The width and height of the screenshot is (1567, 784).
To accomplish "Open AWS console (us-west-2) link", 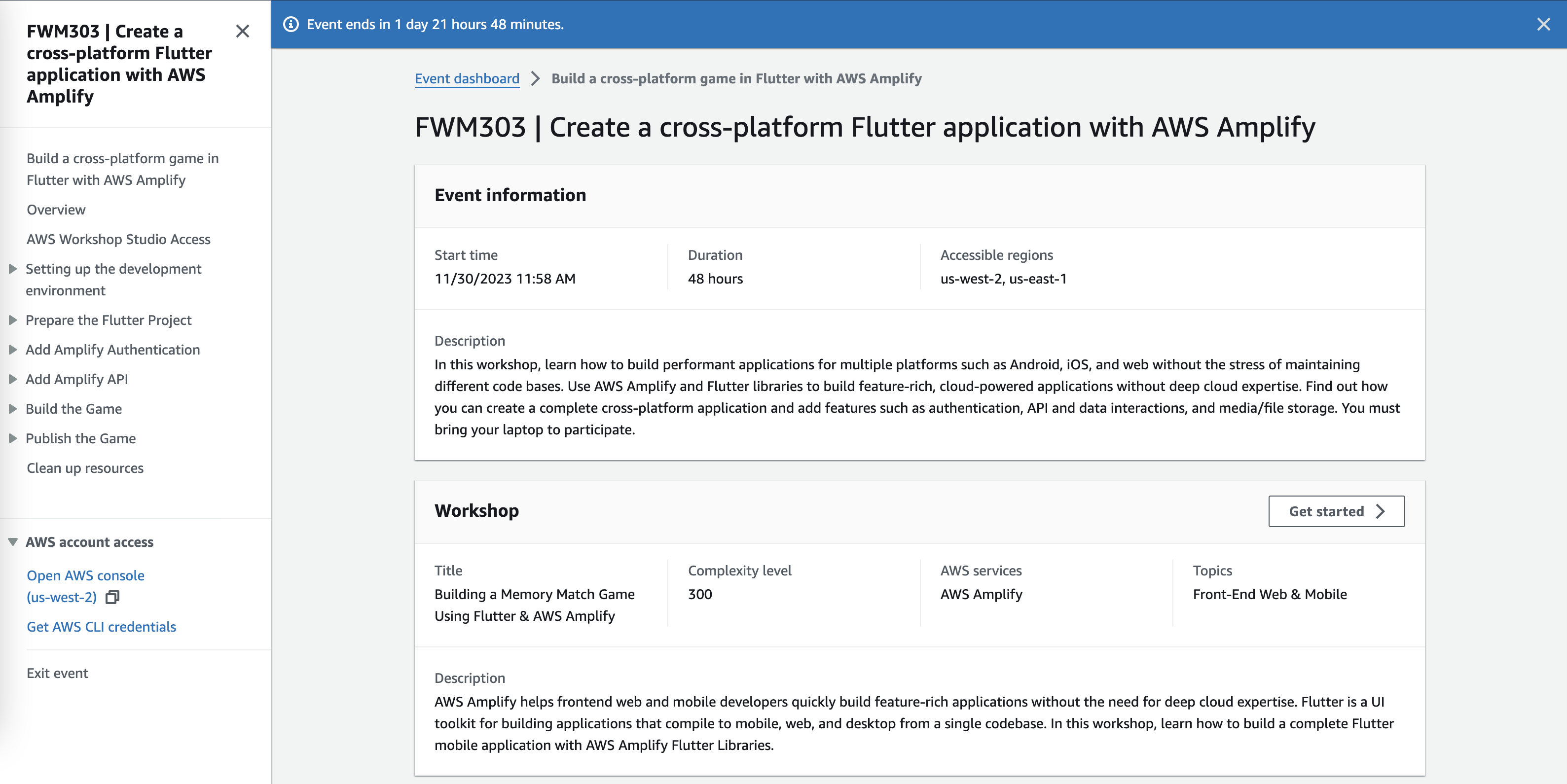I will click(85, 575).
